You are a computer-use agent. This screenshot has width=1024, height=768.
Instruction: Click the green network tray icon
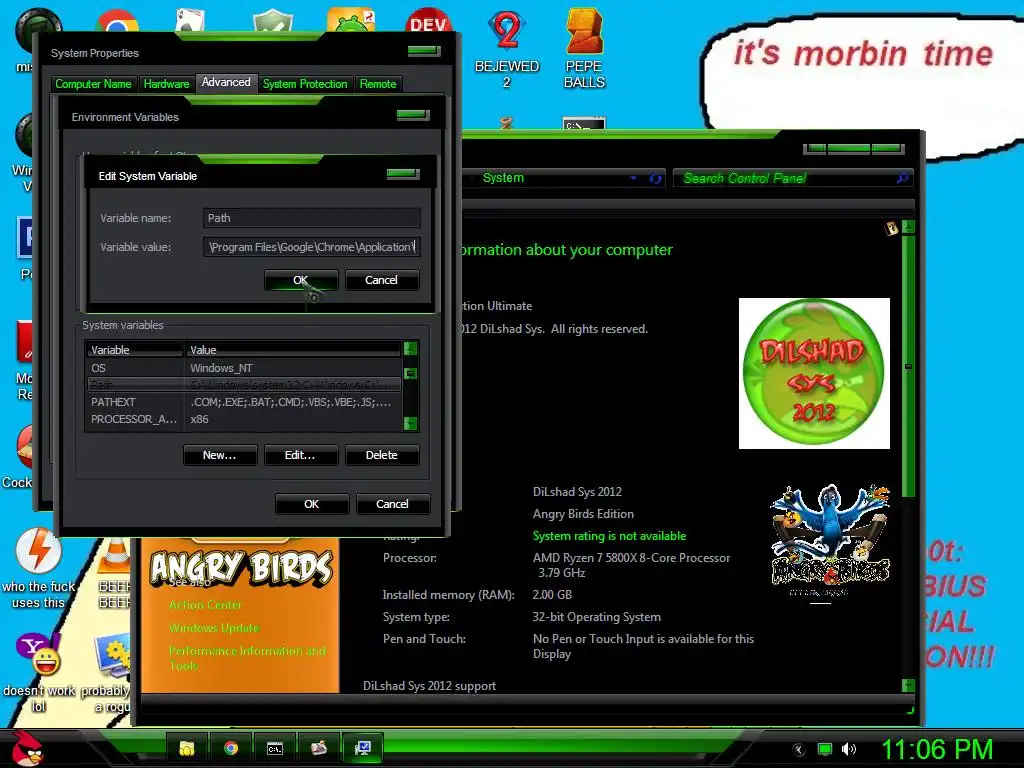pos(825,750)
